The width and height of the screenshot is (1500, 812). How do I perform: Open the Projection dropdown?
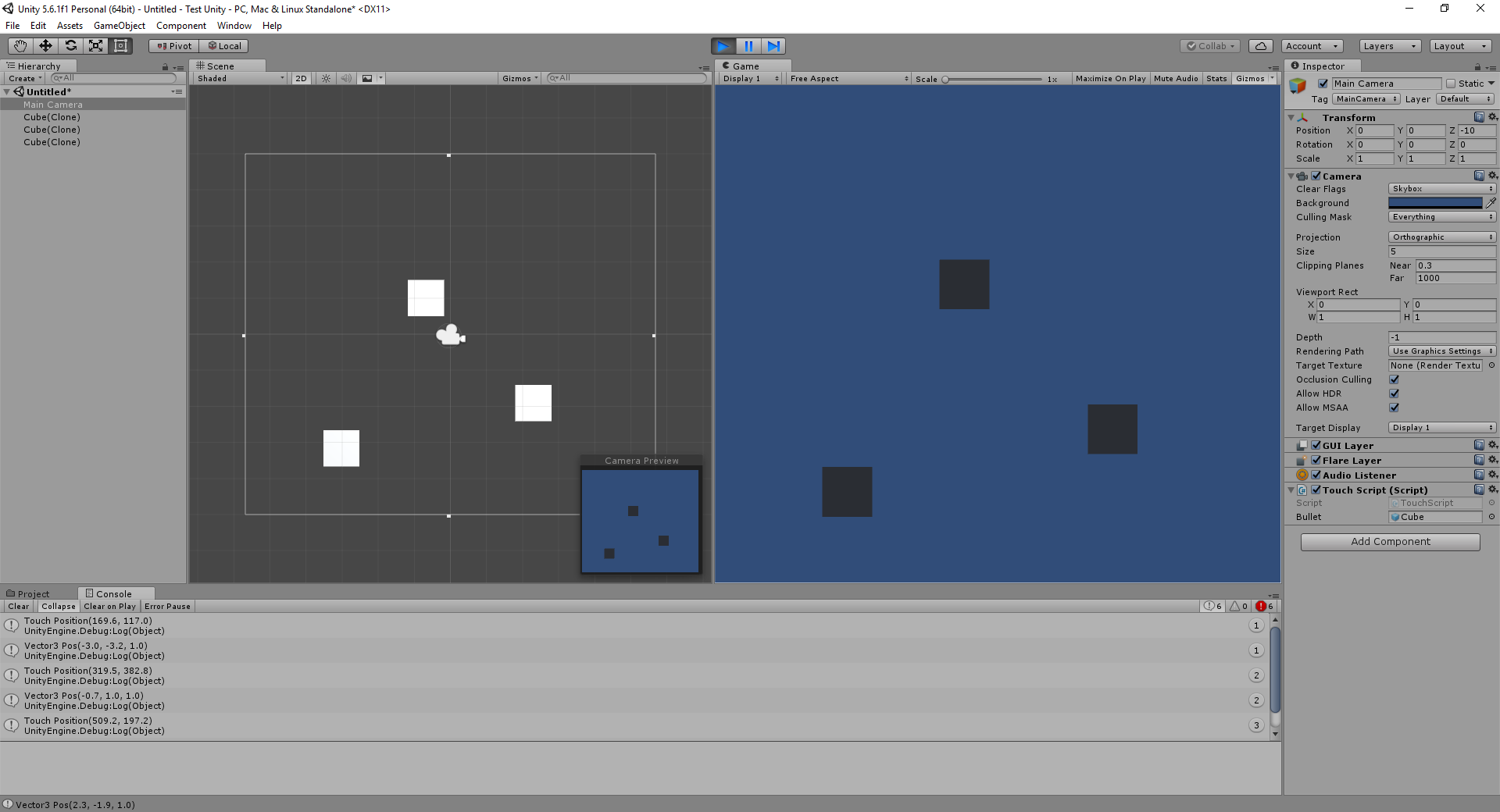pyautogui.click(x=1441, y=237)
